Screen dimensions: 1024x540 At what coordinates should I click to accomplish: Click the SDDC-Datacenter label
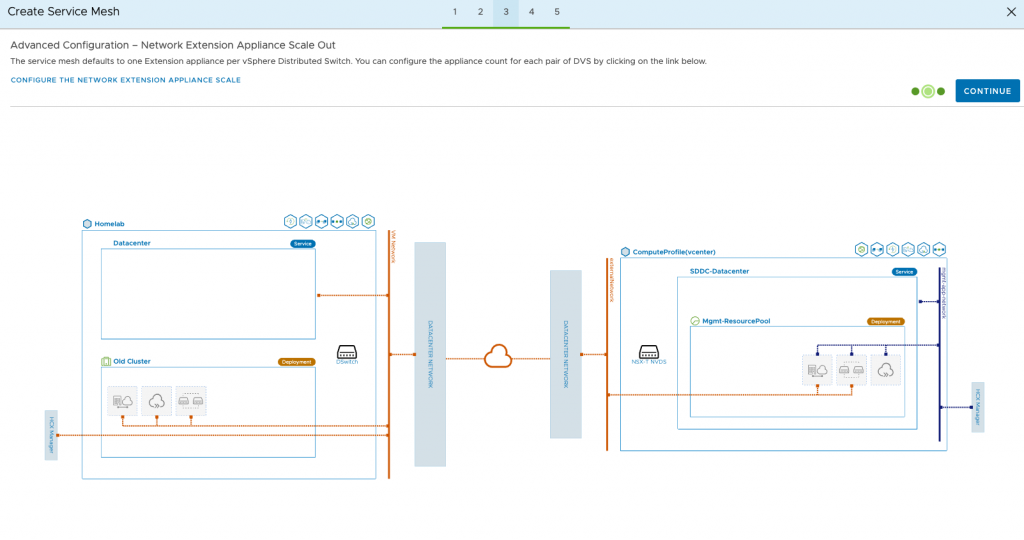[720, 271]
